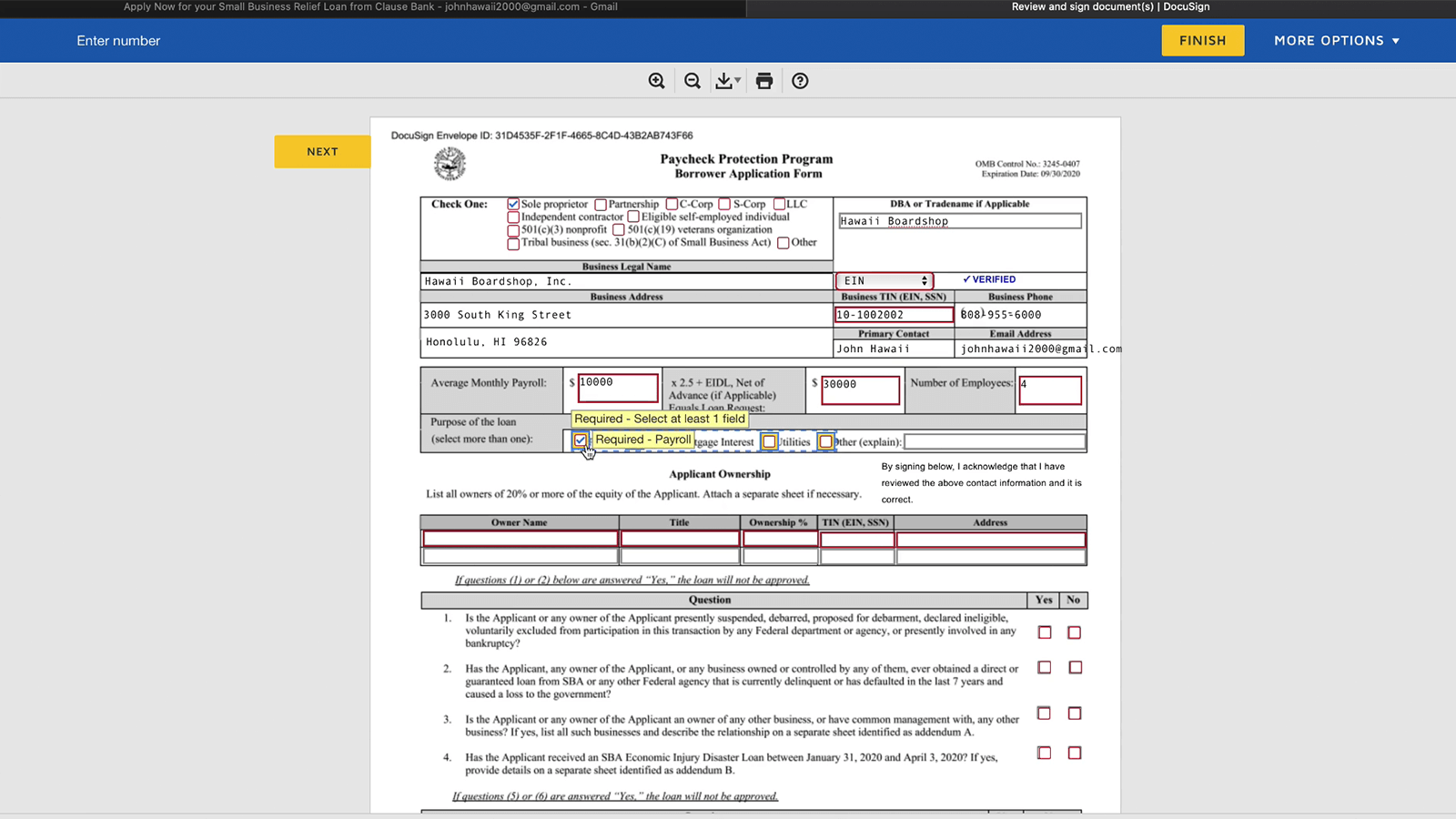This screenshot has height=819, width=1456.
Task: Open the download options
Action: (727, 81)
